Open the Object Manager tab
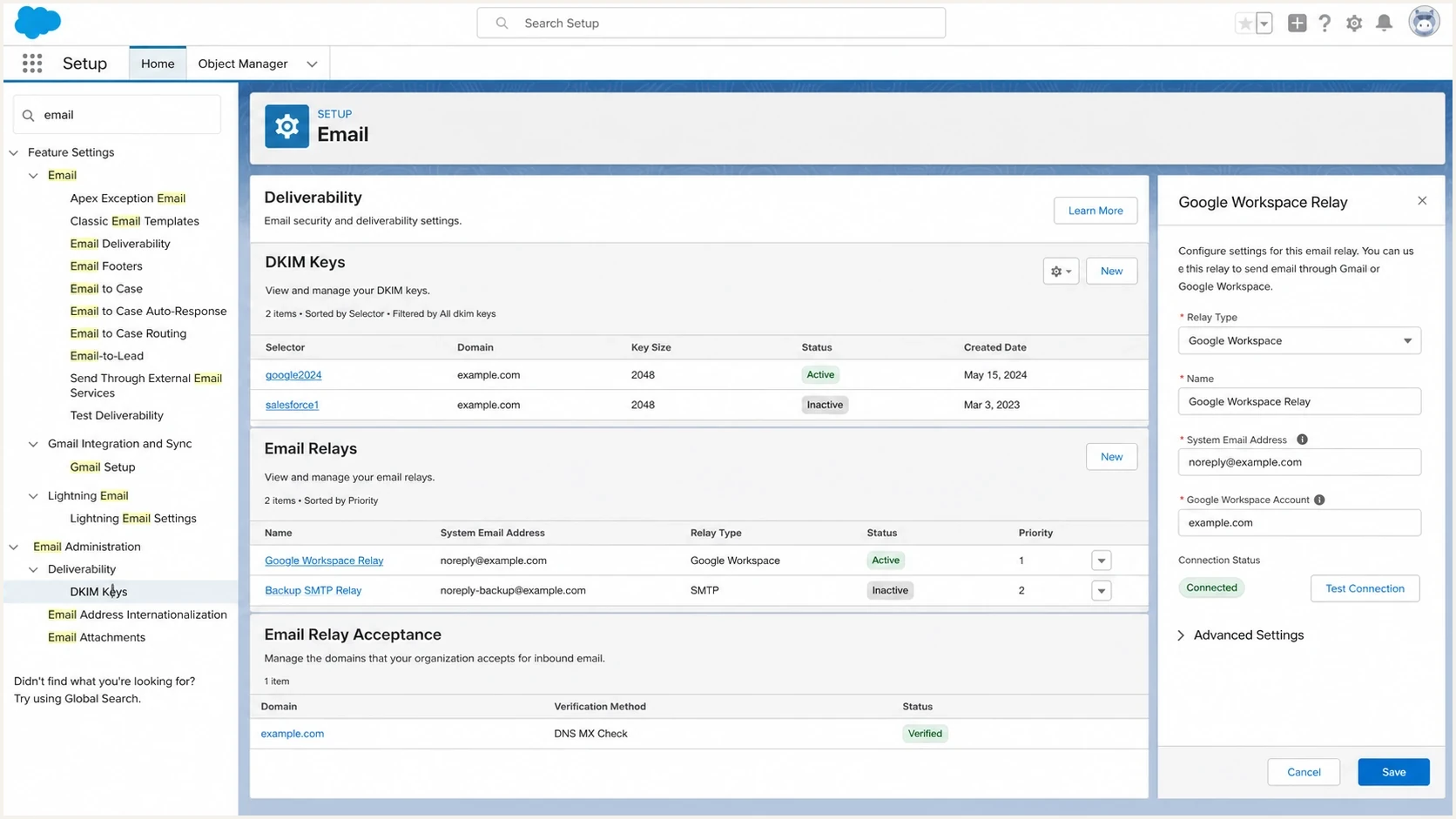 (x=243, y=64)
